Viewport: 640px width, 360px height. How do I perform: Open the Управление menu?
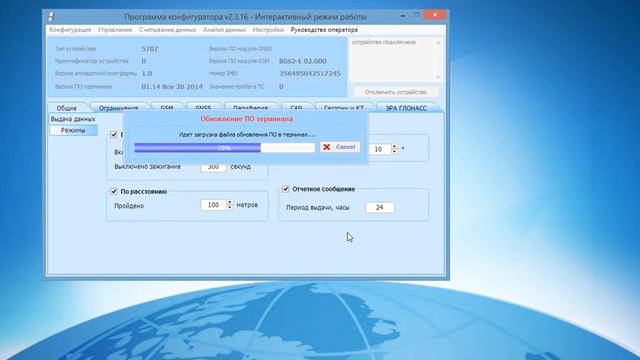tap(115, 30)
